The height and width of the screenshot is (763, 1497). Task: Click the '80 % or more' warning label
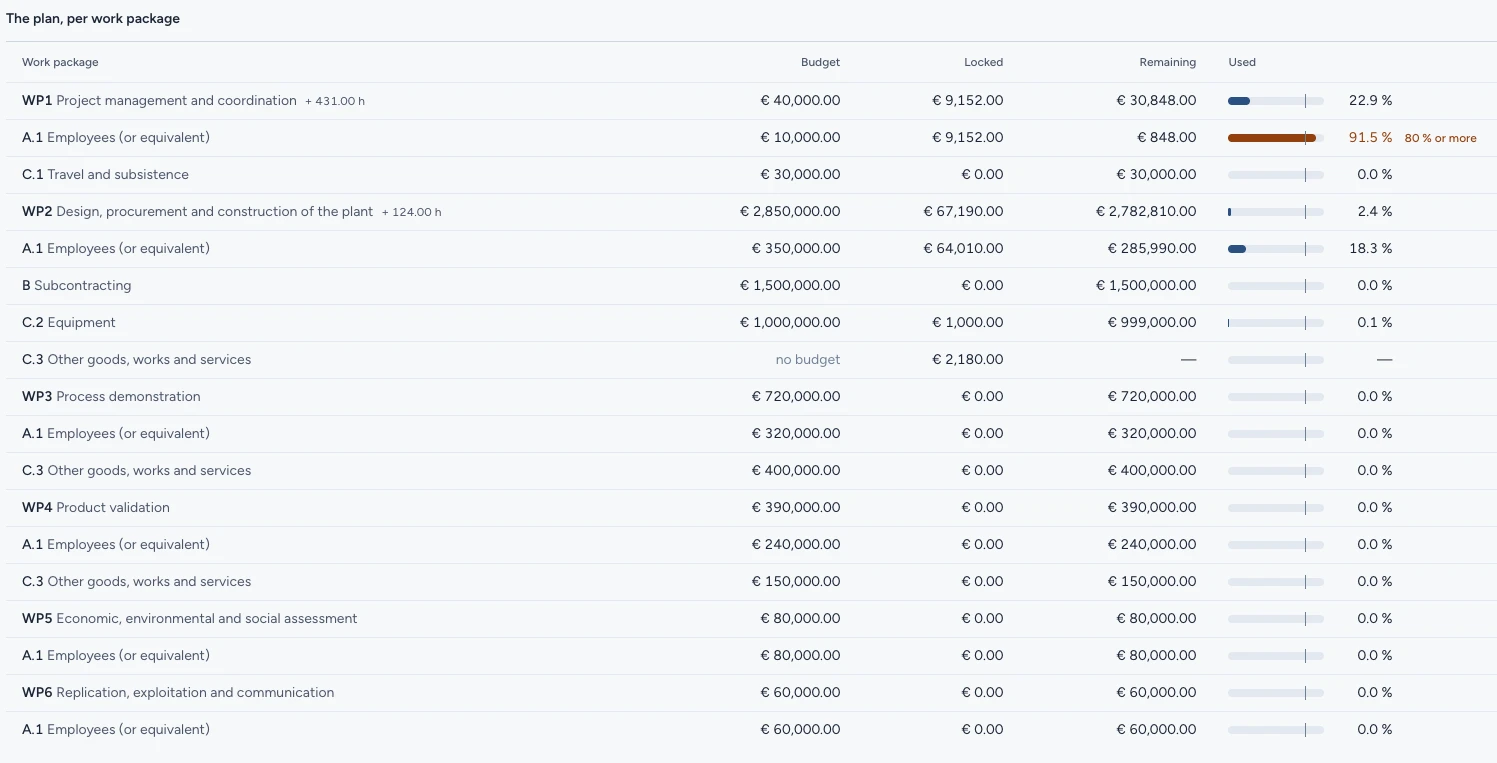pyautogui.click(x=1440, y=138)
